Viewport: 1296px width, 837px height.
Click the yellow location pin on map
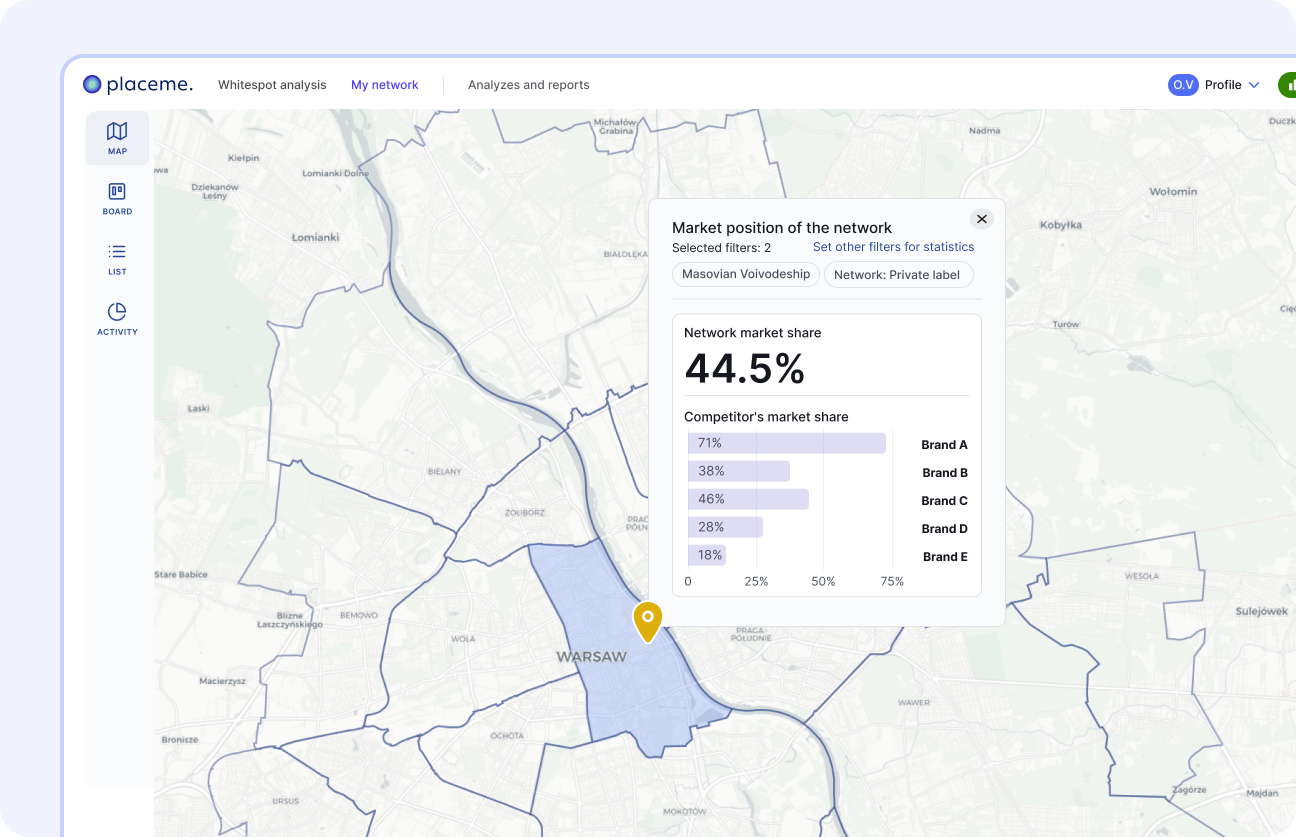648,621
